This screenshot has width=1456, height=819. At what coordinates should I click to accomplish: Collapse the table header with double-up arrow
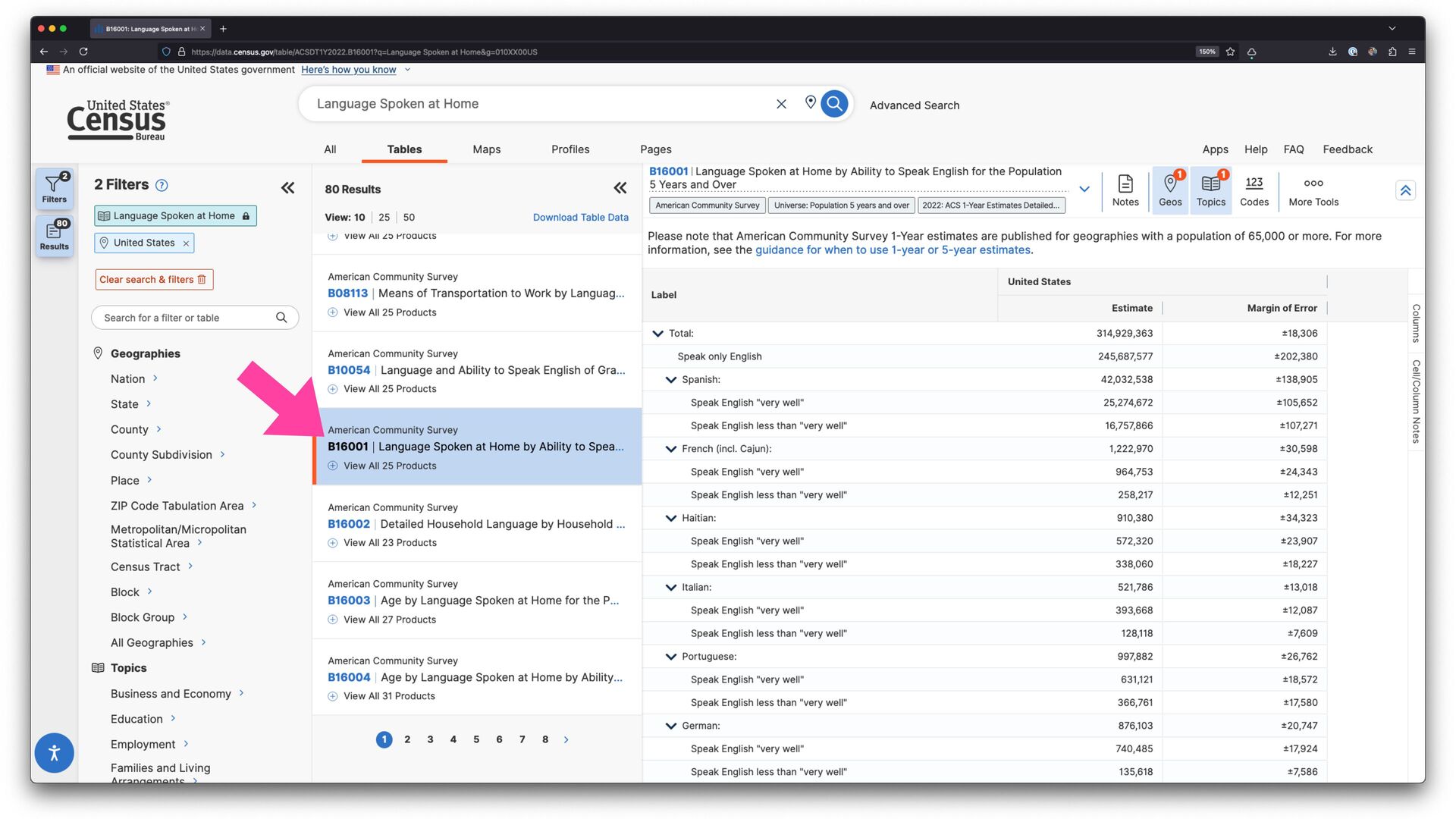[x=1405, y=190]
